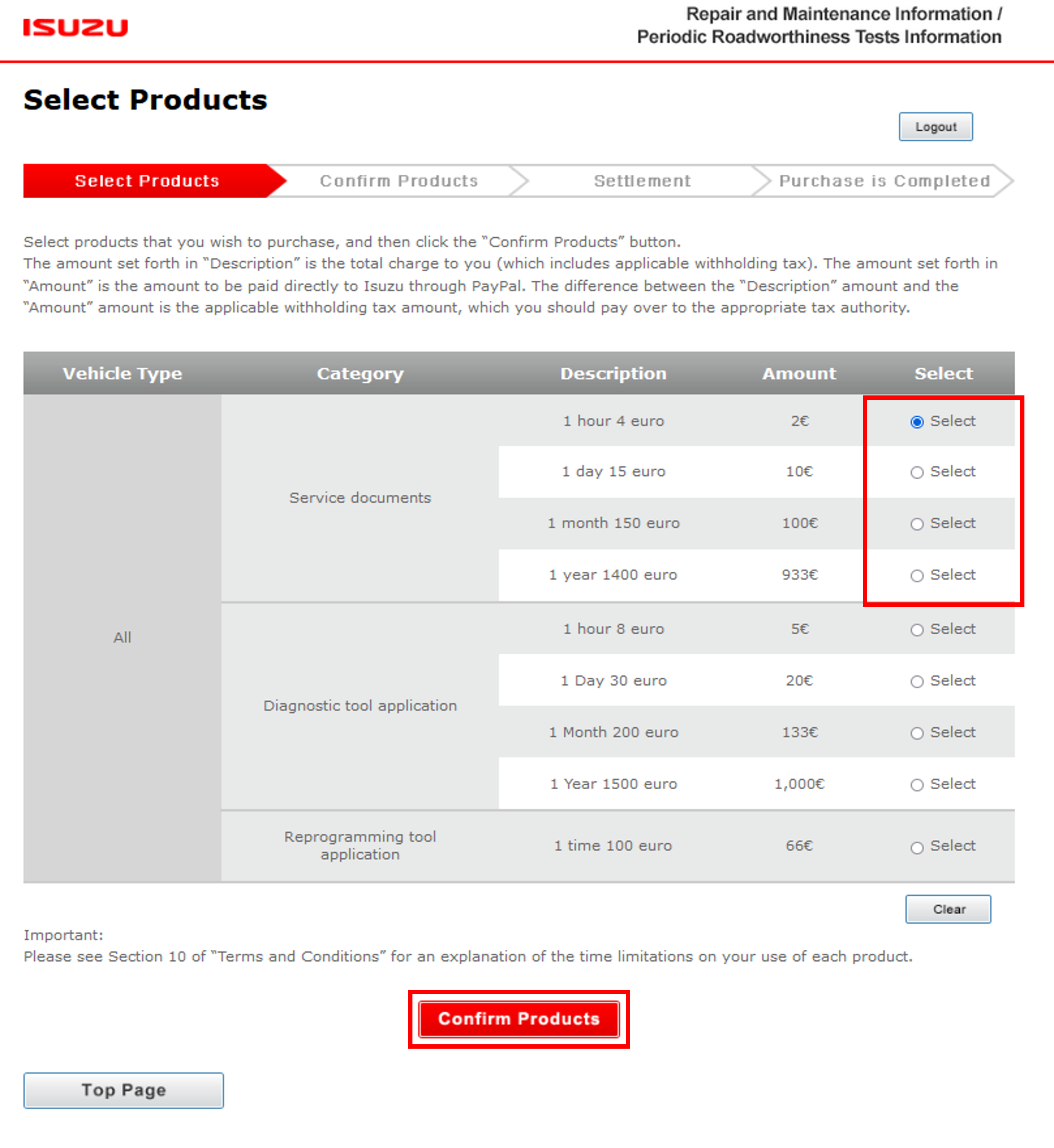Click the Amount column header

coord(798,374)
